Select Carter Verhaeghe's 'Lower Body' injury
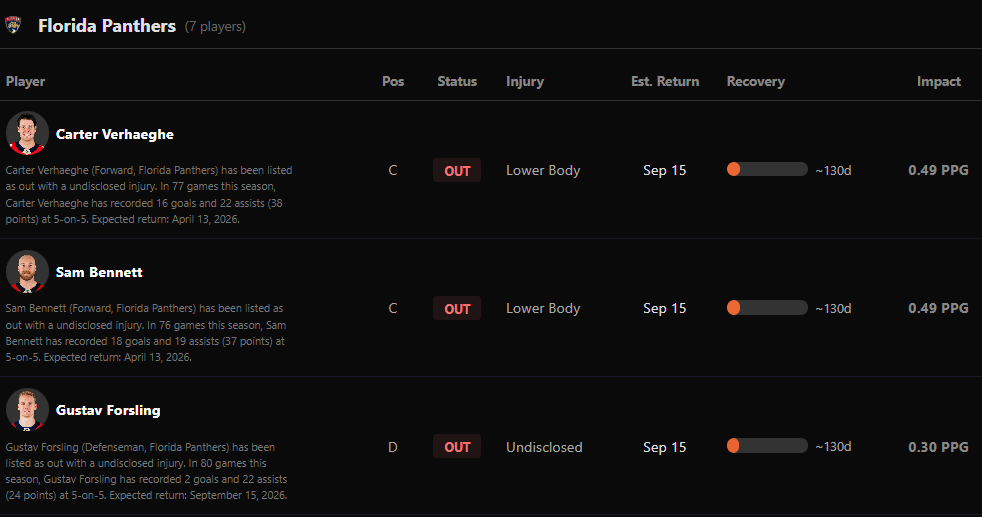982x517 pixels. click(x=543, y=170)
